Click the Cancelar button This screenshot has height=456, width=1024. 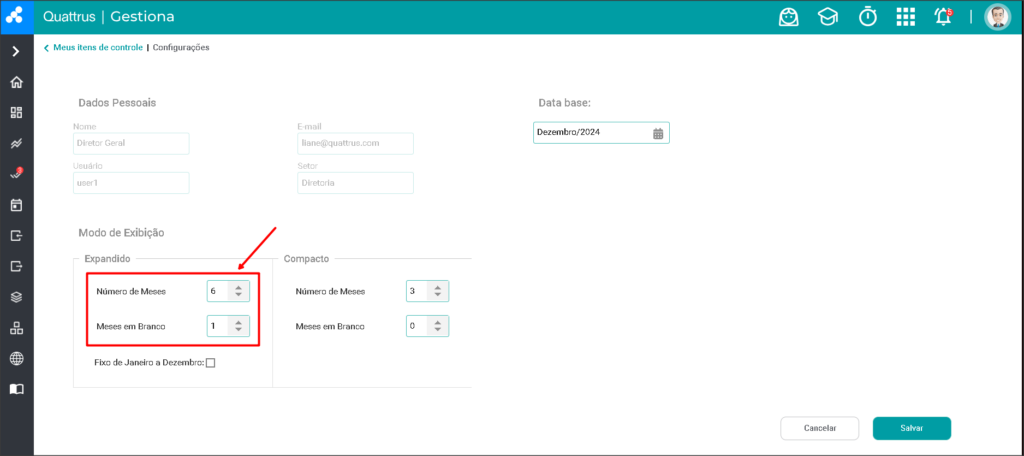click(x=820, y=429)
